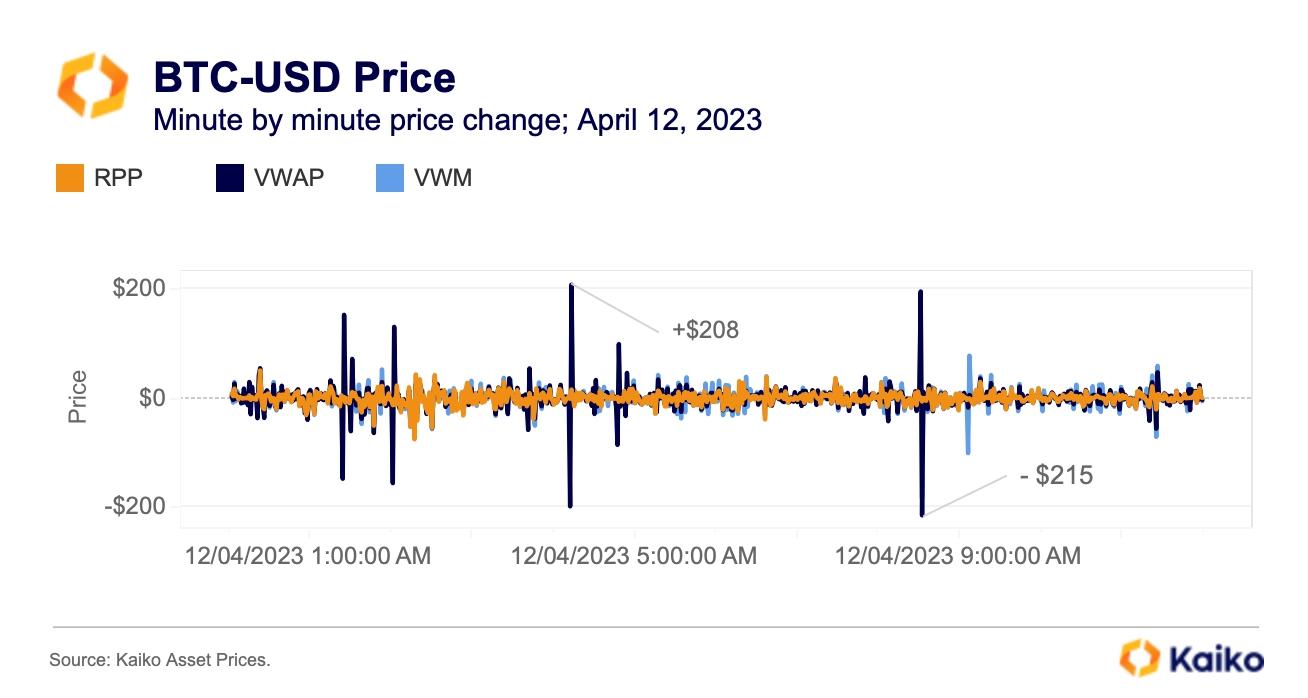This screenshot has width=1308, height=698.
Task: Click the BTC-USD Price chart title
Action: pyautogui.click(x=304, y=77)
